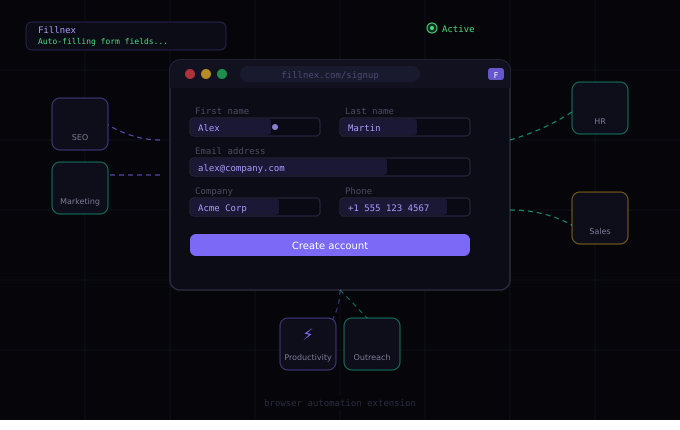Click the 'Phone' field label
This screenshot has width=680, height=430.
click(x=358, y=191)
